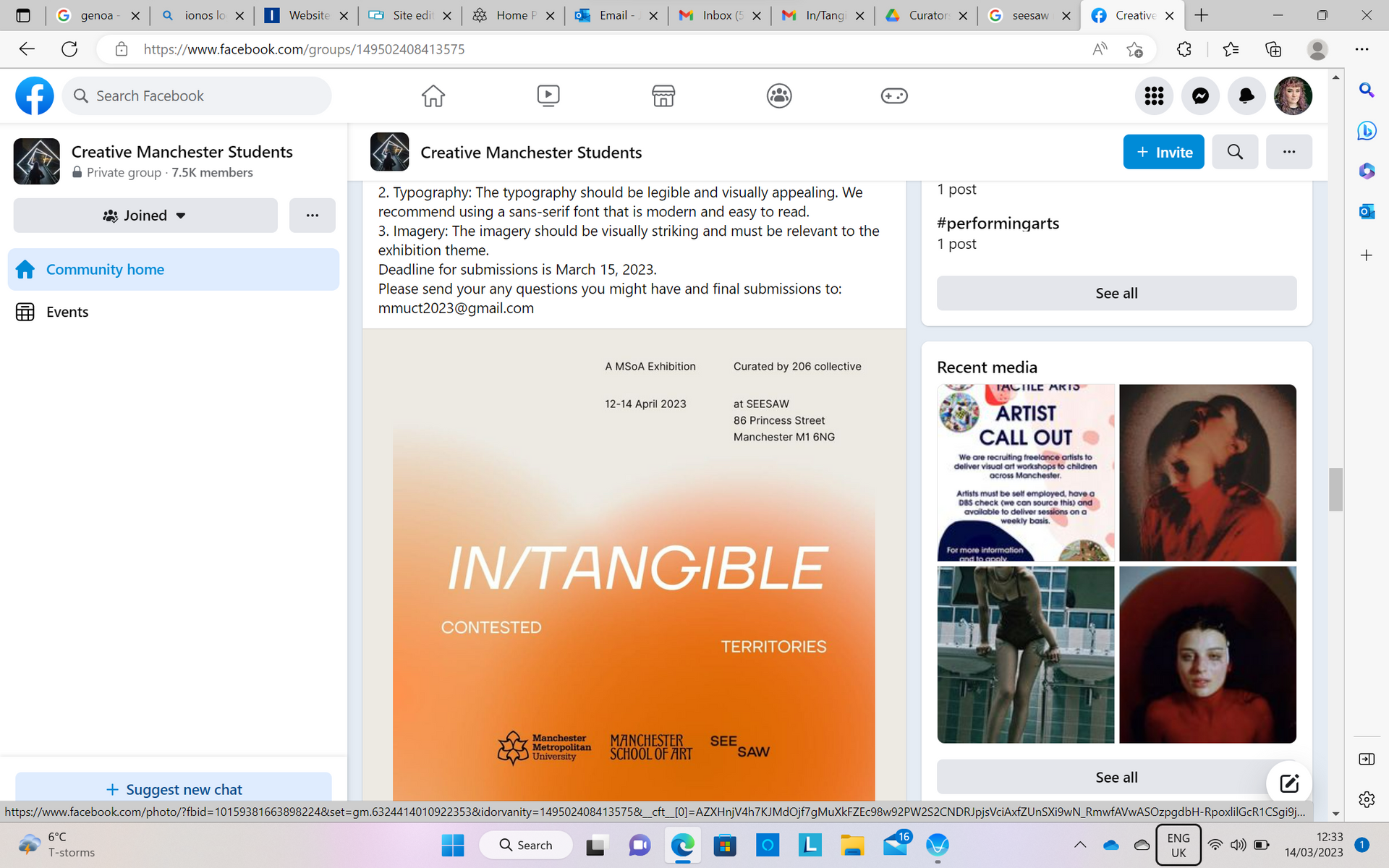Screen dimensions: 1389x868
Task: Open Facebook Gaming icon
Action: tap(894, 95)
